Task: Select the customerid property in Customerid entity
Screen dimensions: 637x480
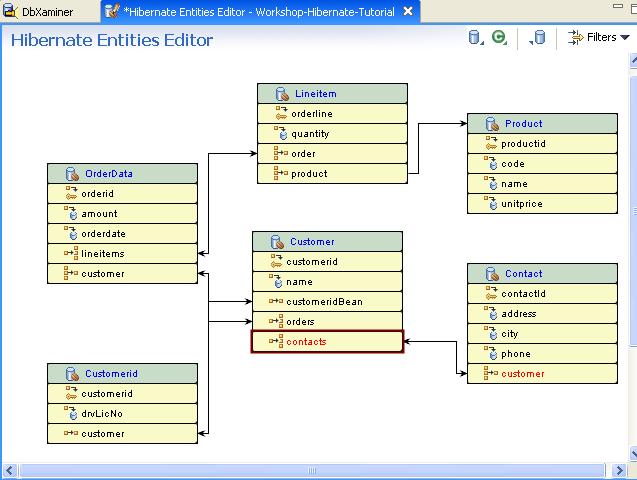Action: (122, 394)
